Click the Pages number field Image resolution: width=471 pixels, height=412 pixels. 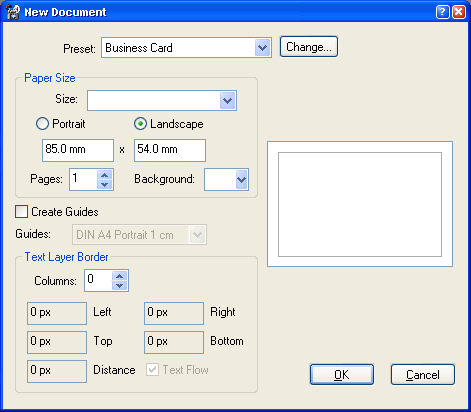click(83, 179)
